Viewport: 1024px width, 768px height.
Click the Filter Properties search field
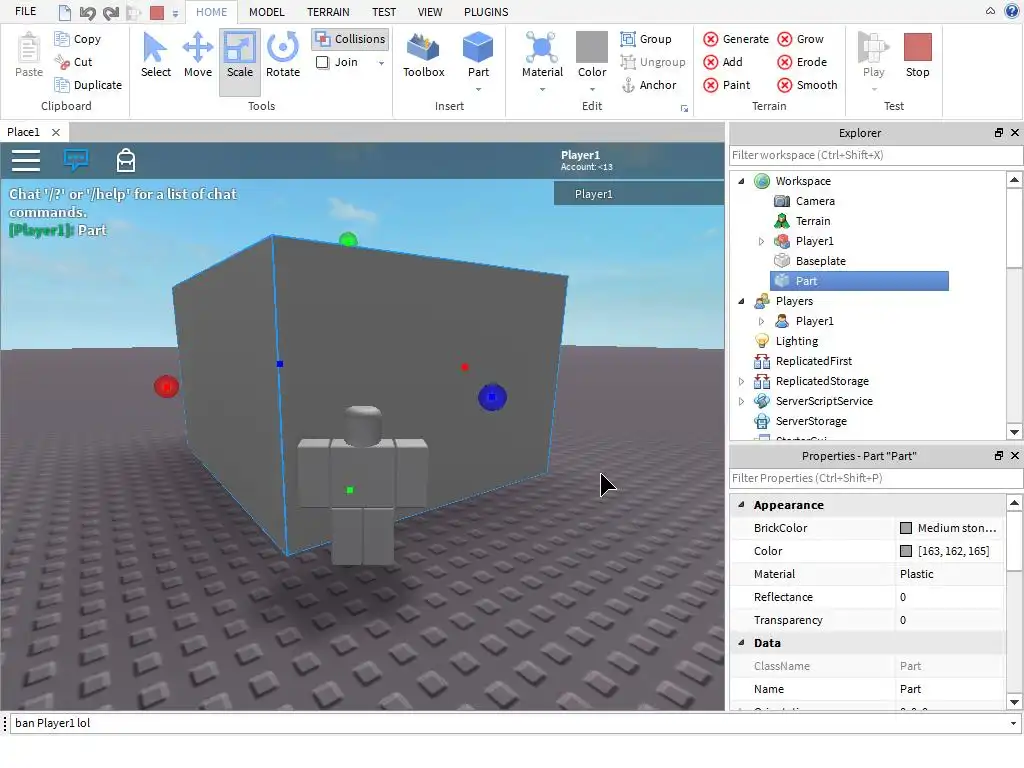(875, 478)
